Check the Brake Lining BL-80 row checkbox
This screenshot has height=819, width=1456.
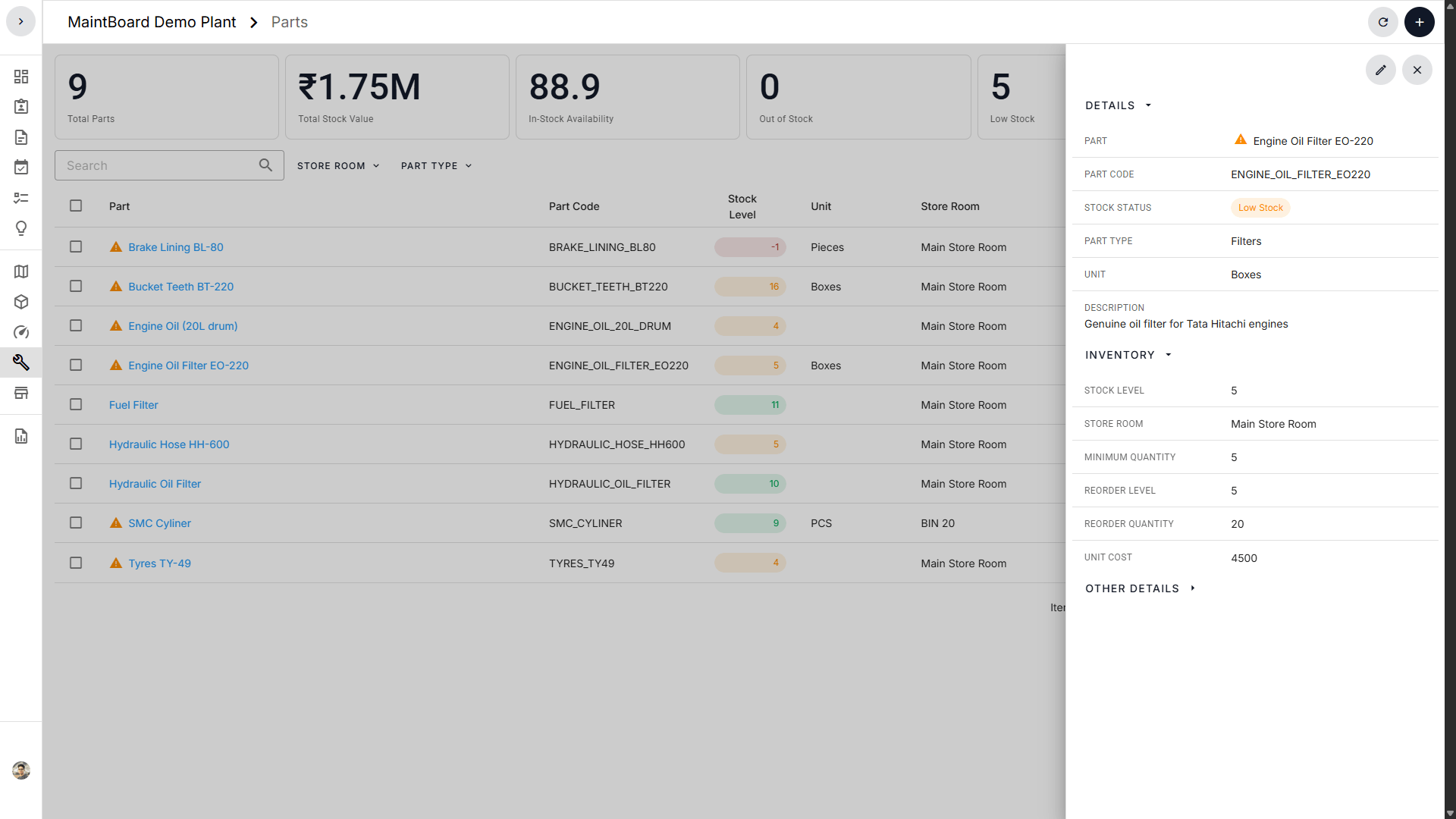click(76, 246)
